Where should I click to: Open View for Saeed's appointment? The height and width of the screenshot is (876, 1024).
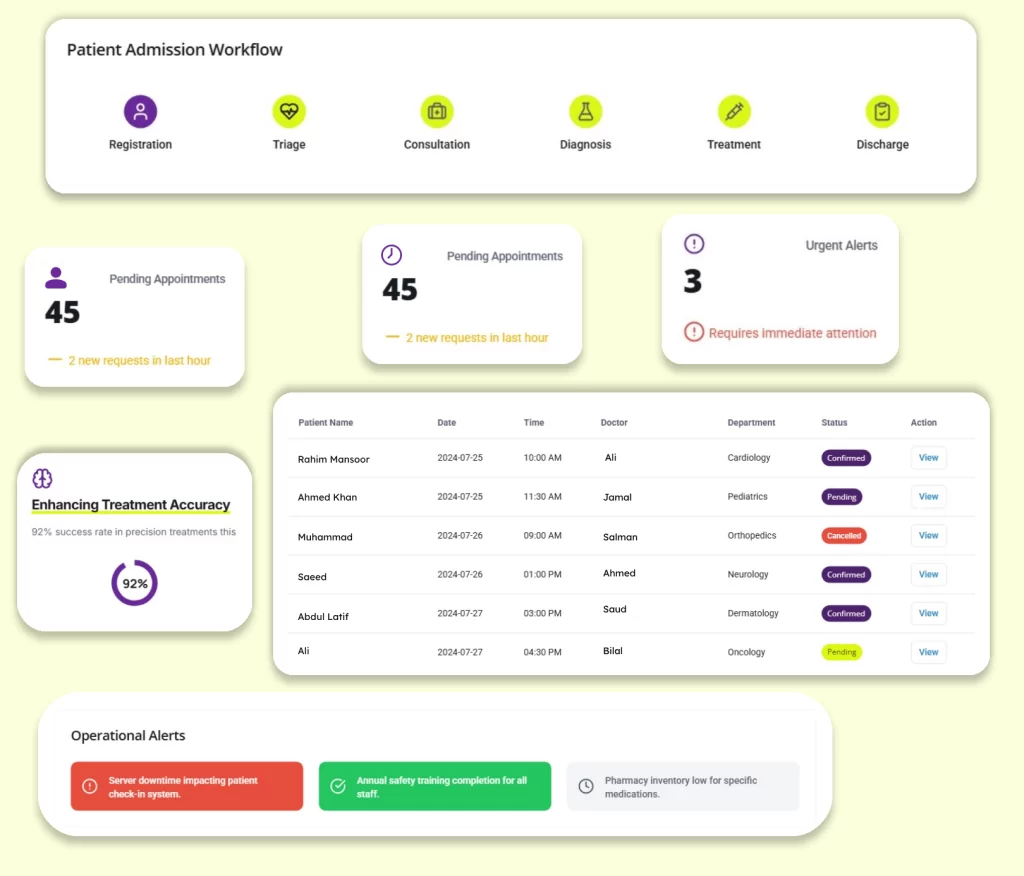pyautogui.click(x=928, y=574)
